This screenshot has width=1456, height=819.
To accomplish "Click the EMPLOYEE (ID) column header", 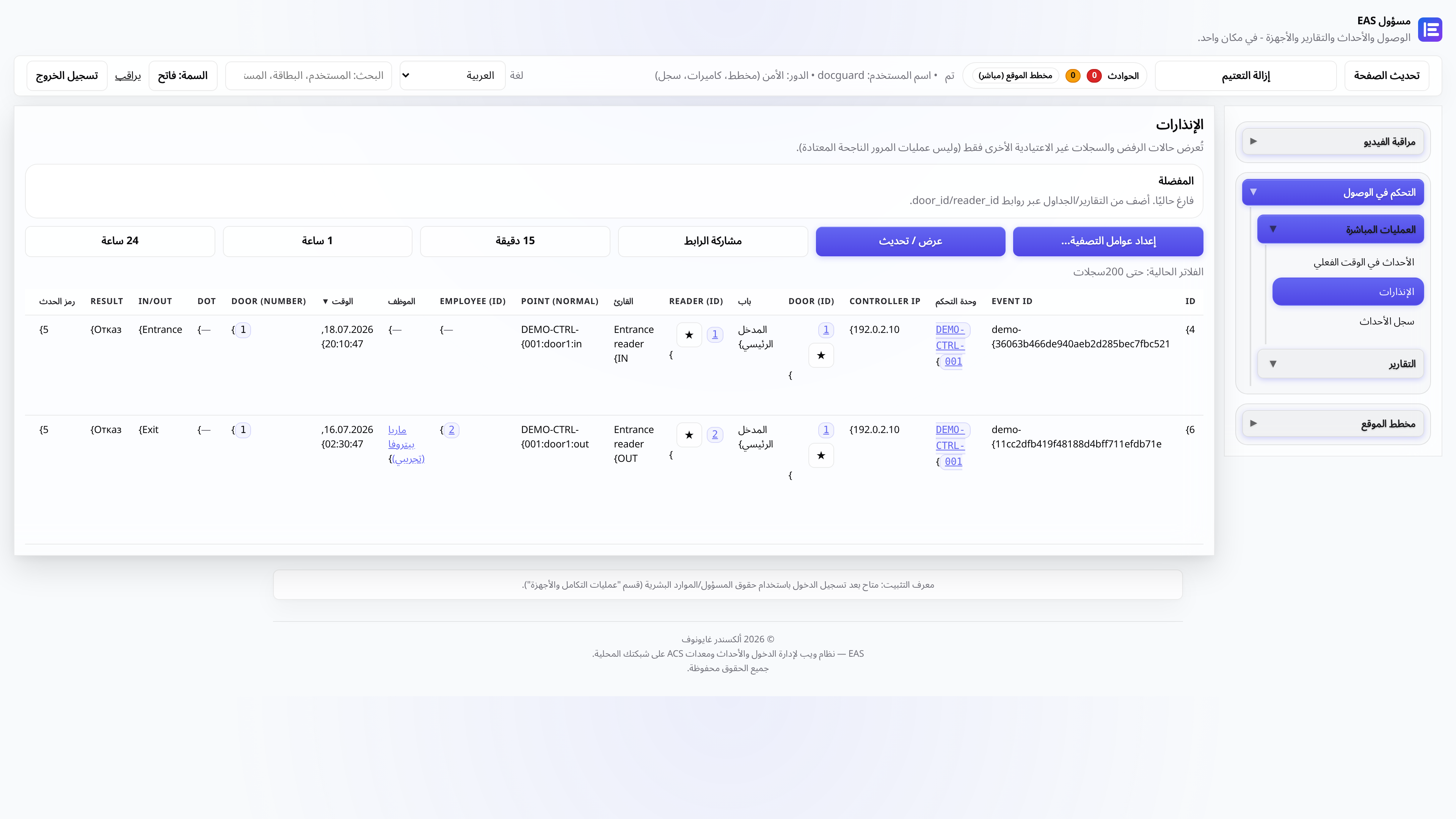I will pos(472,301).
